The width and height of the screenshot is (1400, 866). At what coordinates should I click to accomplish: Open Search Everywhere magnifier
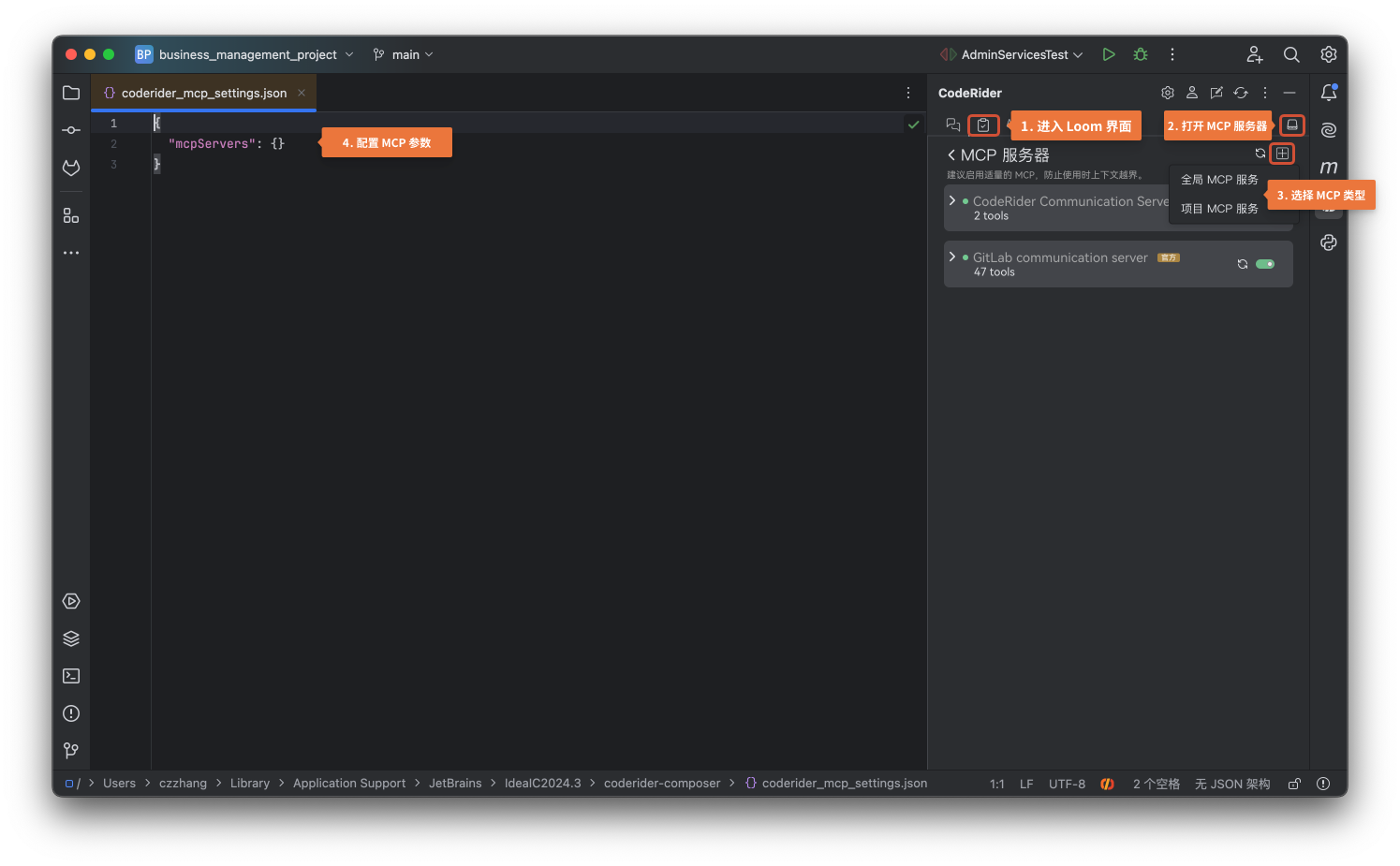click(x=1291, y=54)
